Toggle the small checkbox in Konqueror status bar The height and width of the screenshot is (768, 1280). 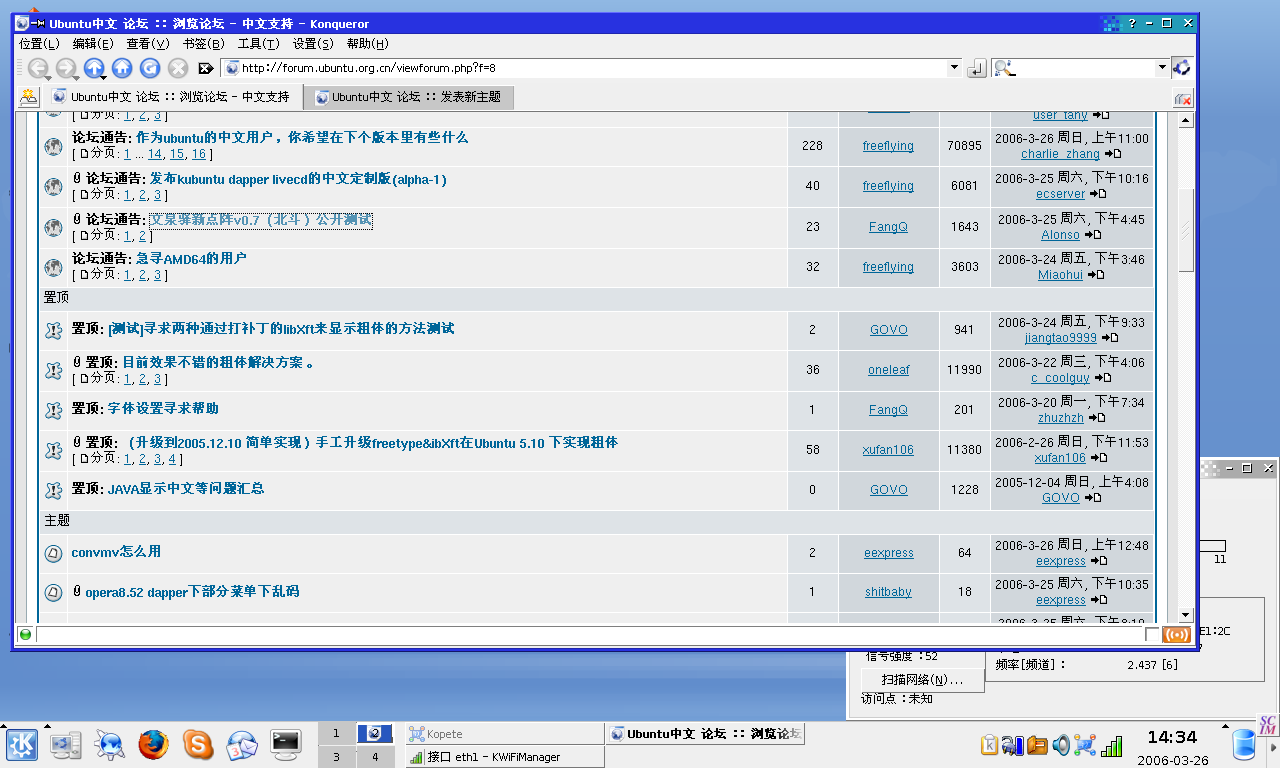click(x=1153, y=634)
